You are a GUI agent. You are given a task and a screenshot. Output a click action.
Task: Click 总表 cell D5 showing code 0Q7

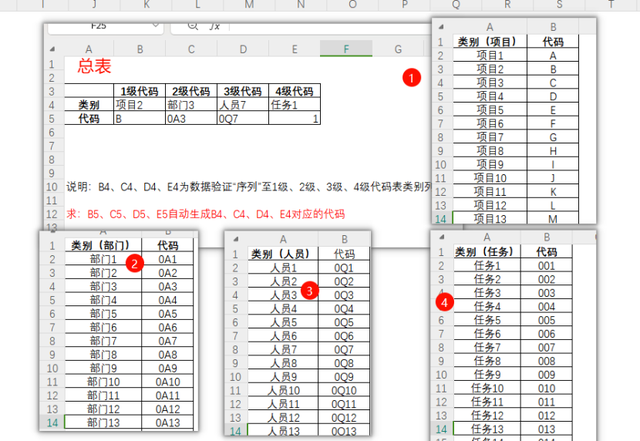click(x=243, y=118)
